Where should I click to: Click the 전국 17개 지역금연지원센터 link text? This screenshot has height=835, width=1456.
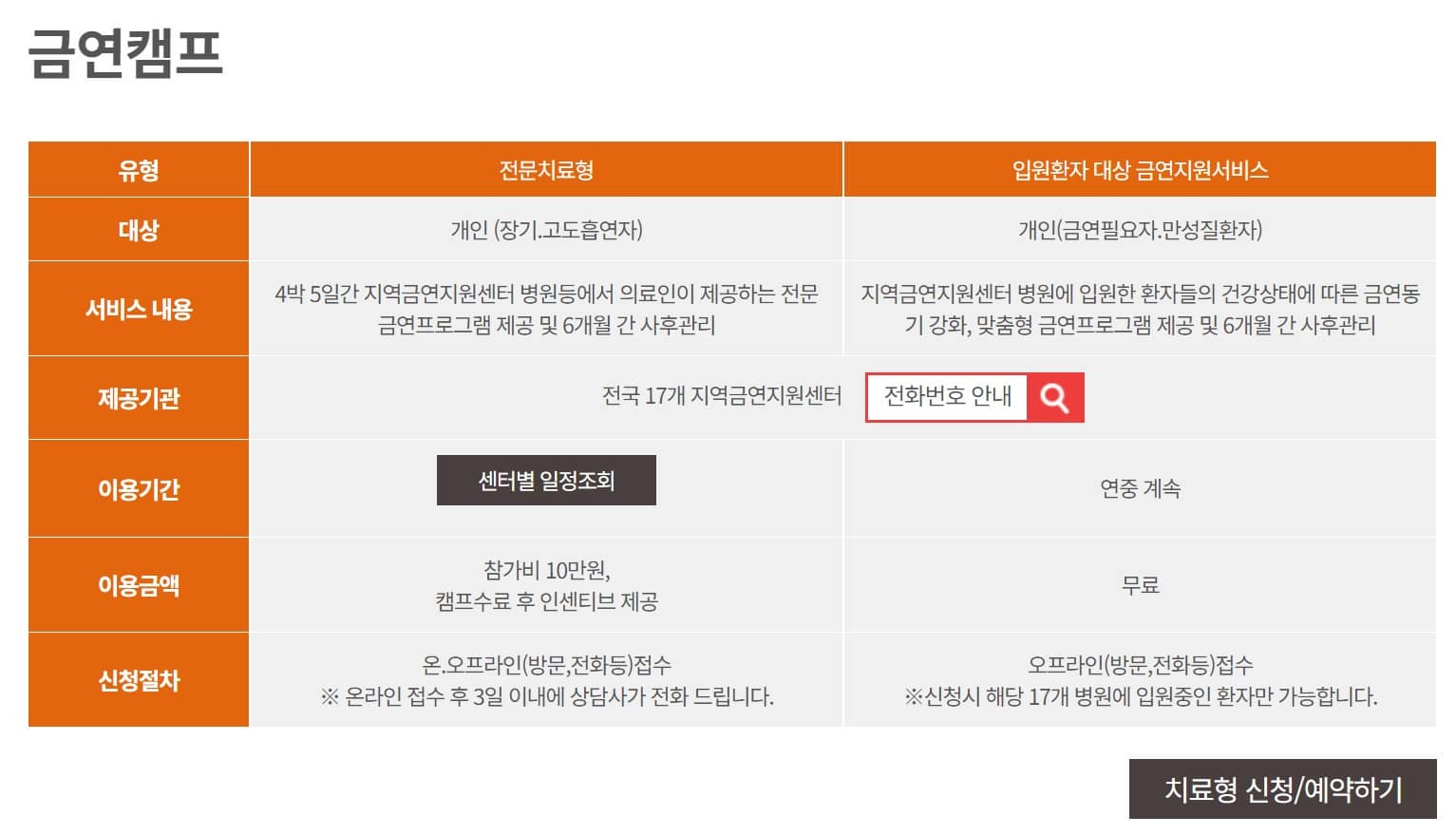pyautogui.click(x=724, y=398)
